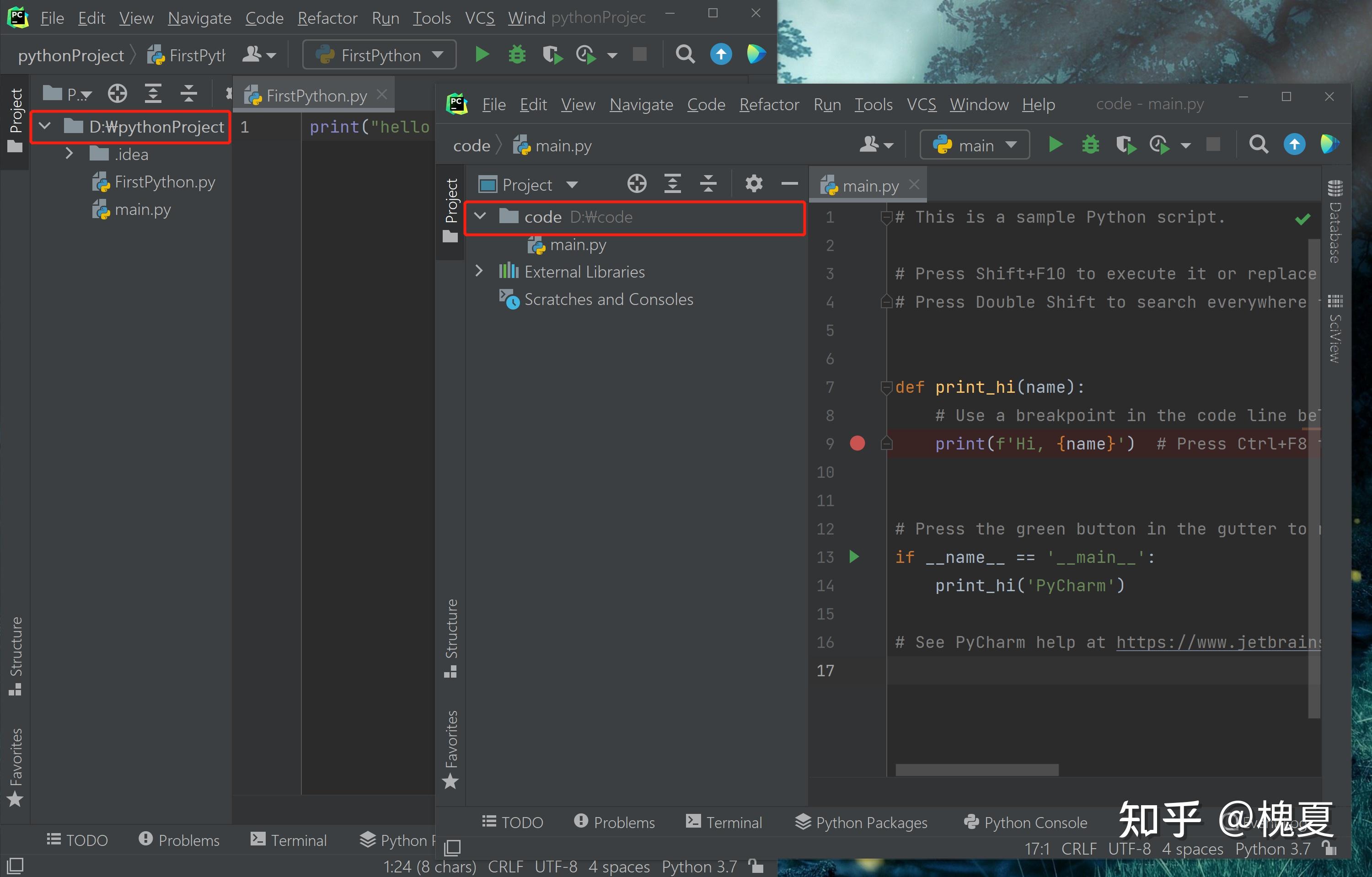This screenshot has width=1372, height=877.
Task: Open Structure tool window in front window
Action: click(450, 638)
